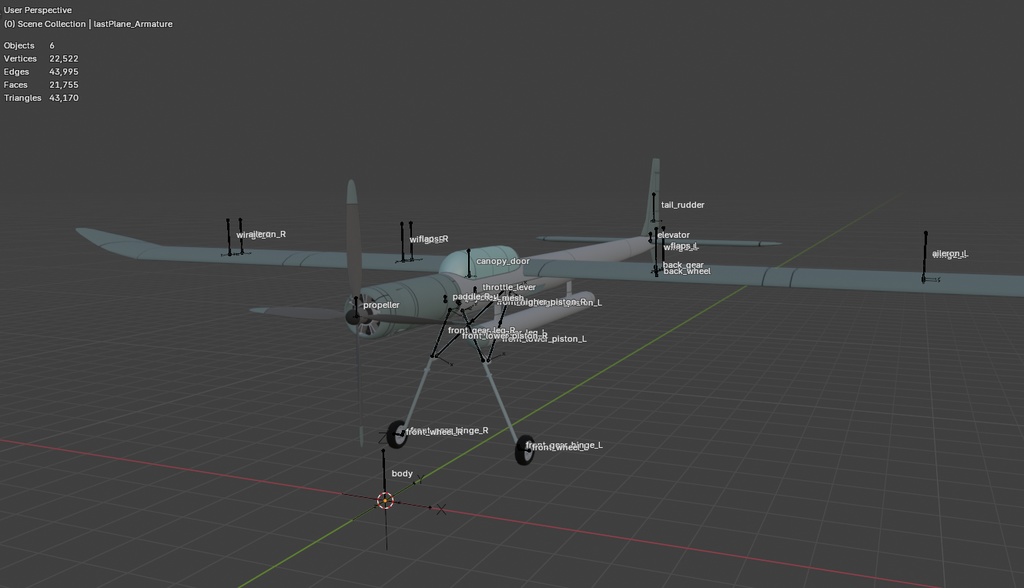1024x588 pixels.
Task: Select the "aileron_R" bone label
Action: point(268,233)
